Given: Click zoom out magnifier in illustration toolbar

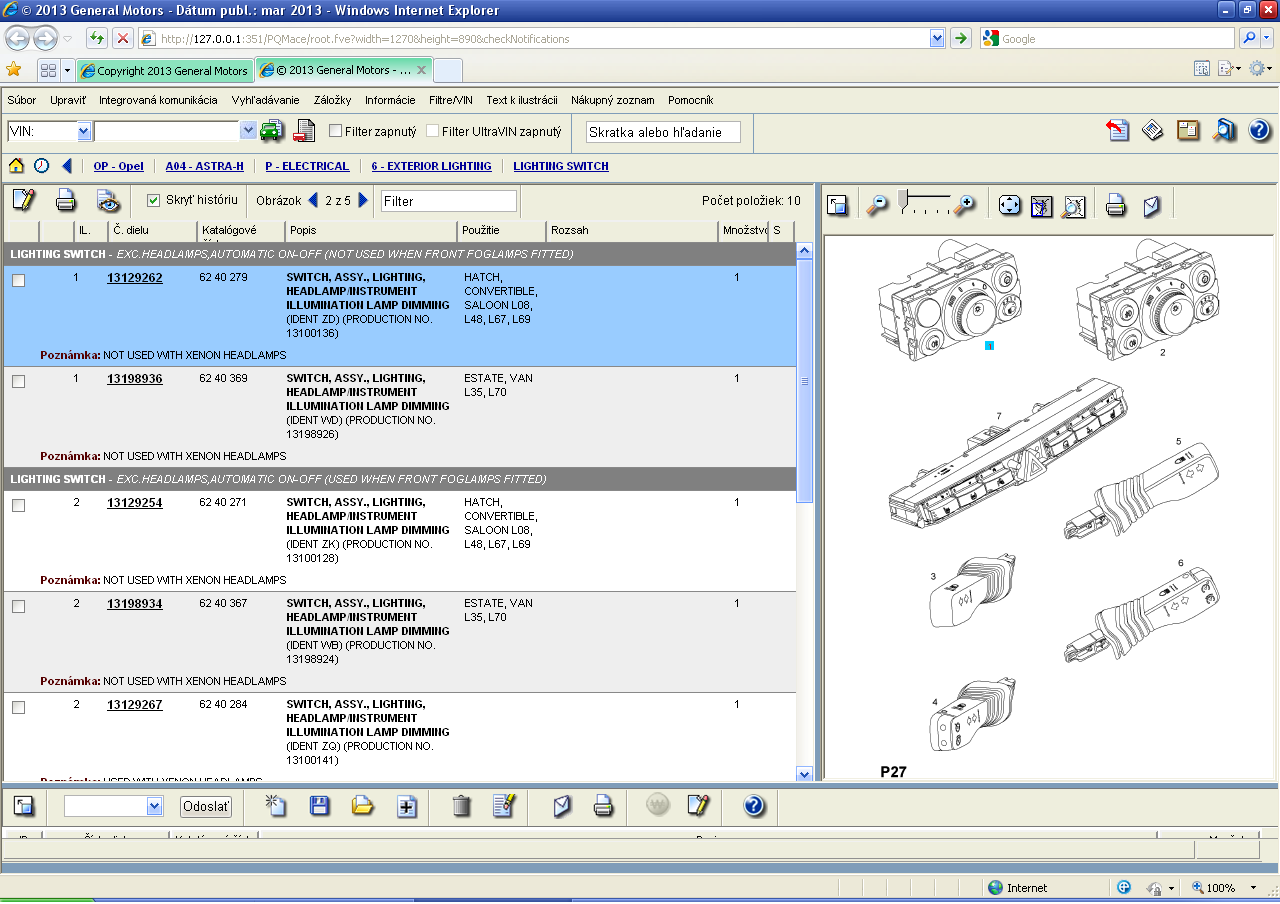Looking at the screenshot, I should click(877, 205).
